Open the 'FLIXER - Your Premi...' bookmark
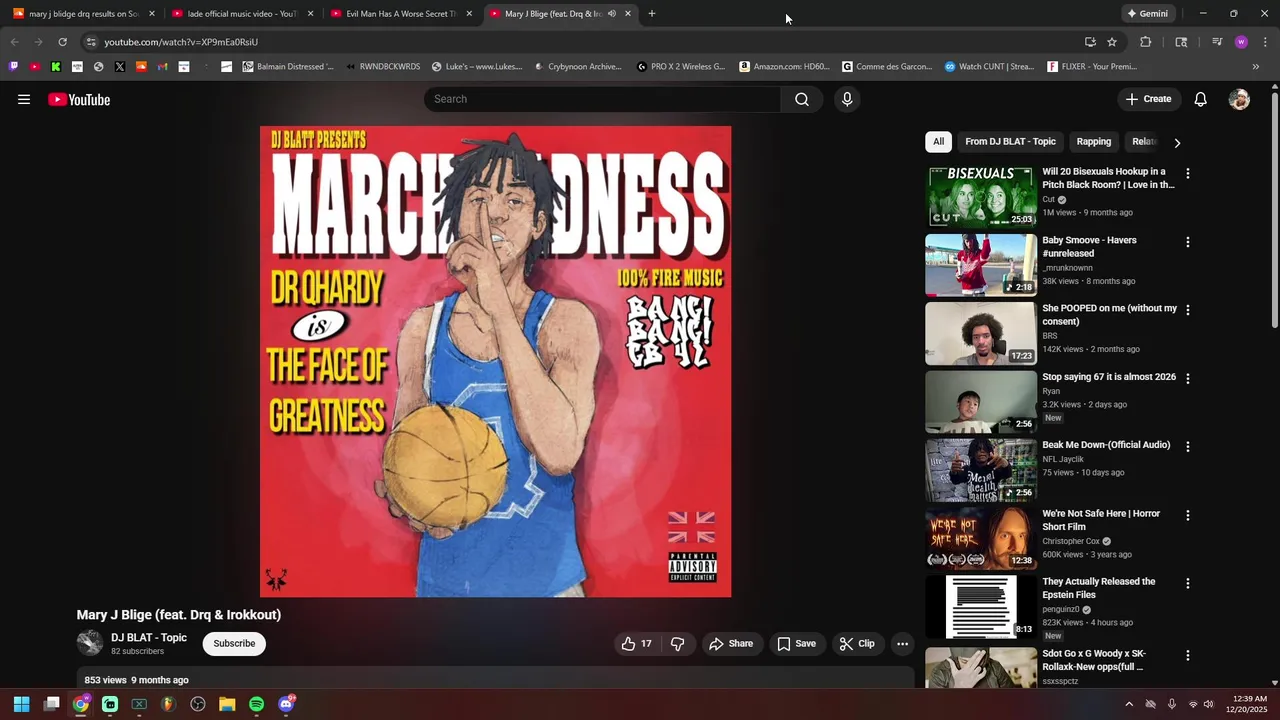 [x=1092, y=67]
